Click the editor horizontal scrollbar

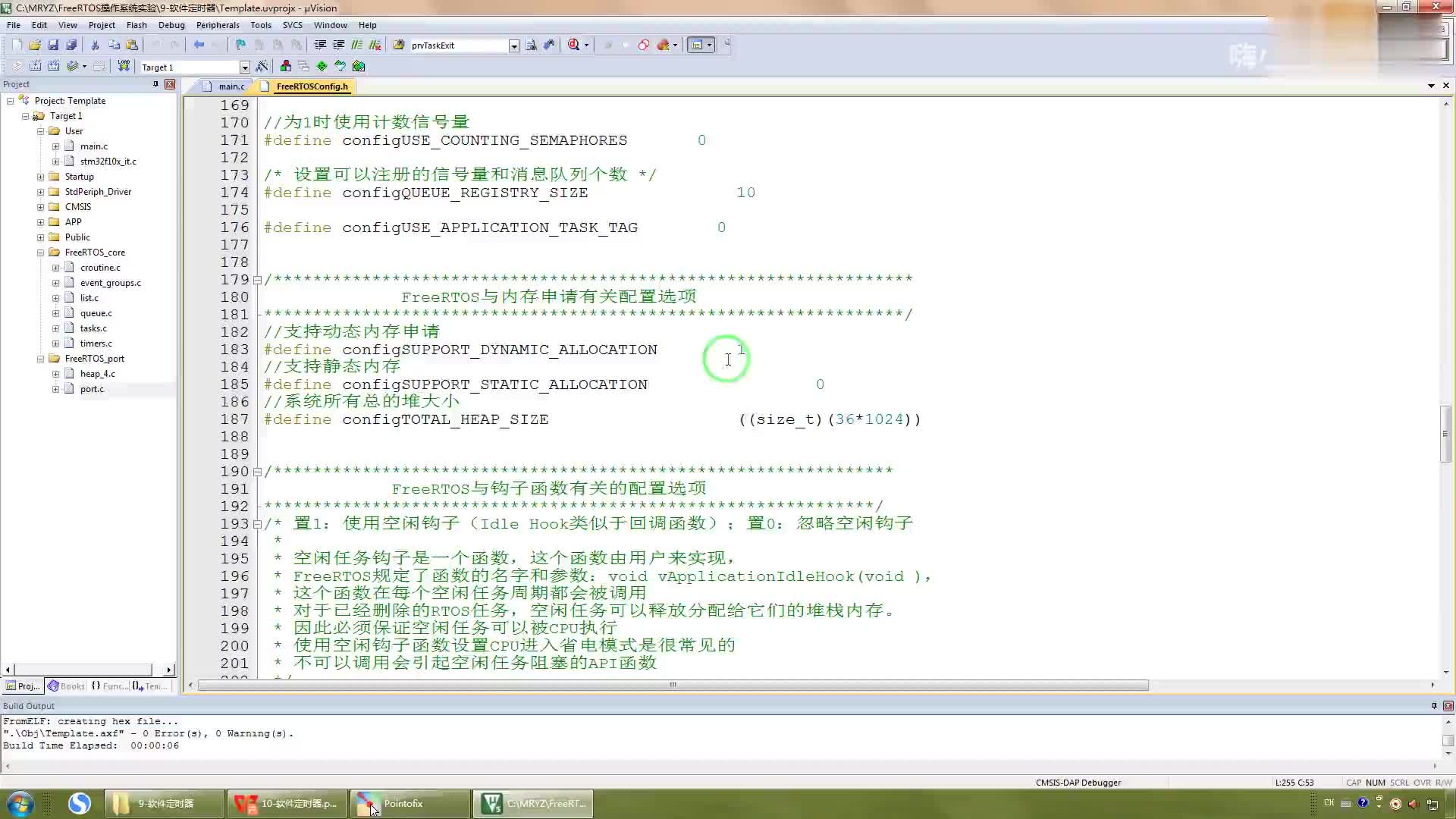pyautogui.click(x=673, y=685)
